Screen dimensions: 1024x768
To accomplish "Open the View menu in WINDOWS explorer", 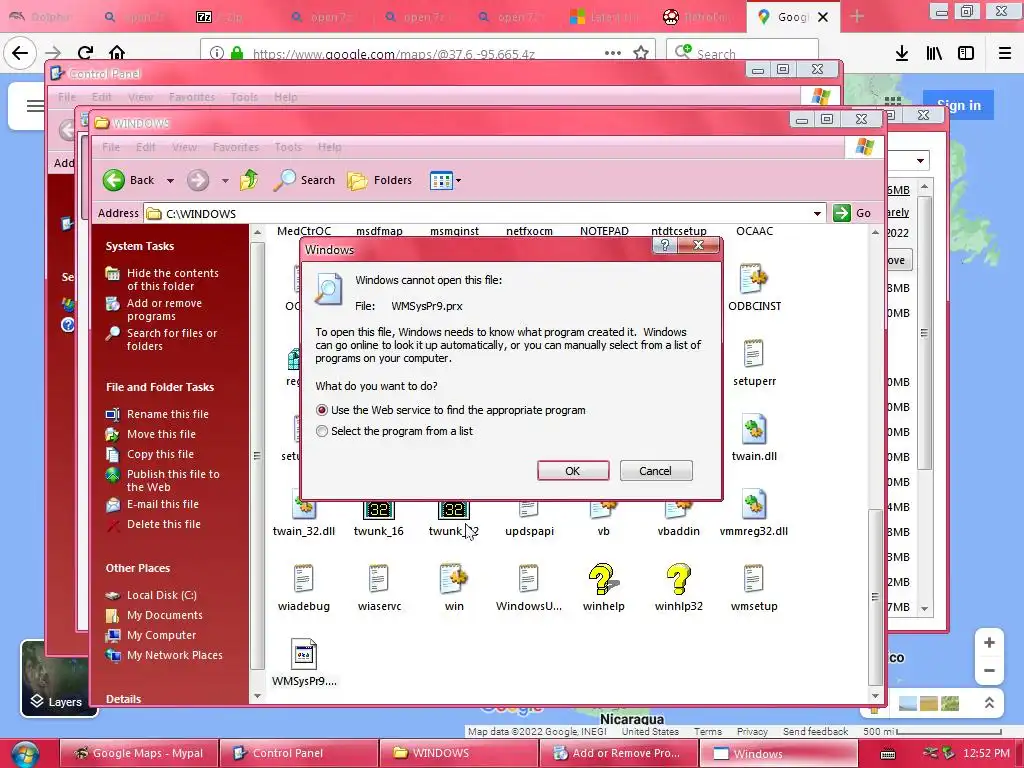I will coord(185,147).
